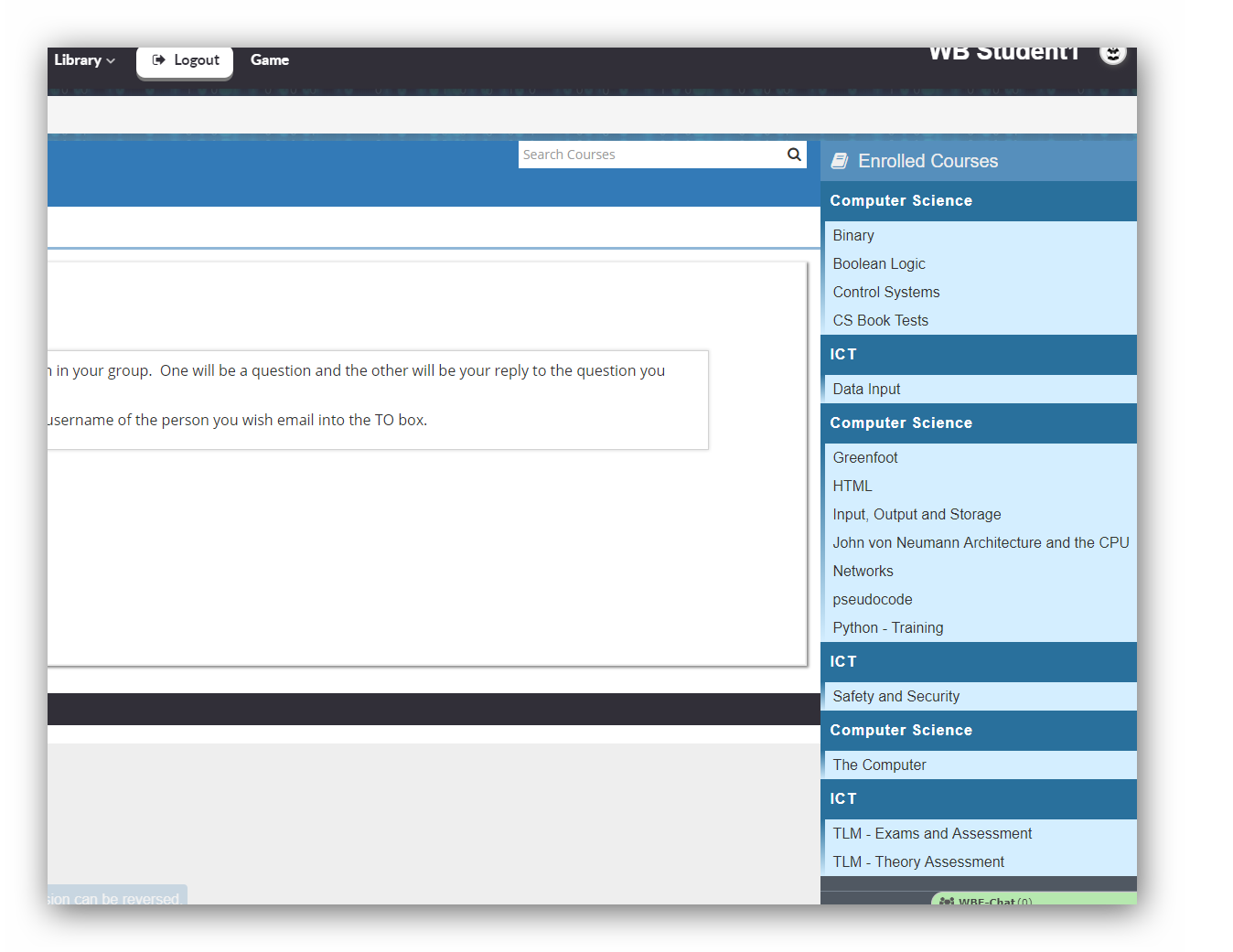Open the Game menu item

[x=270, y=60]
